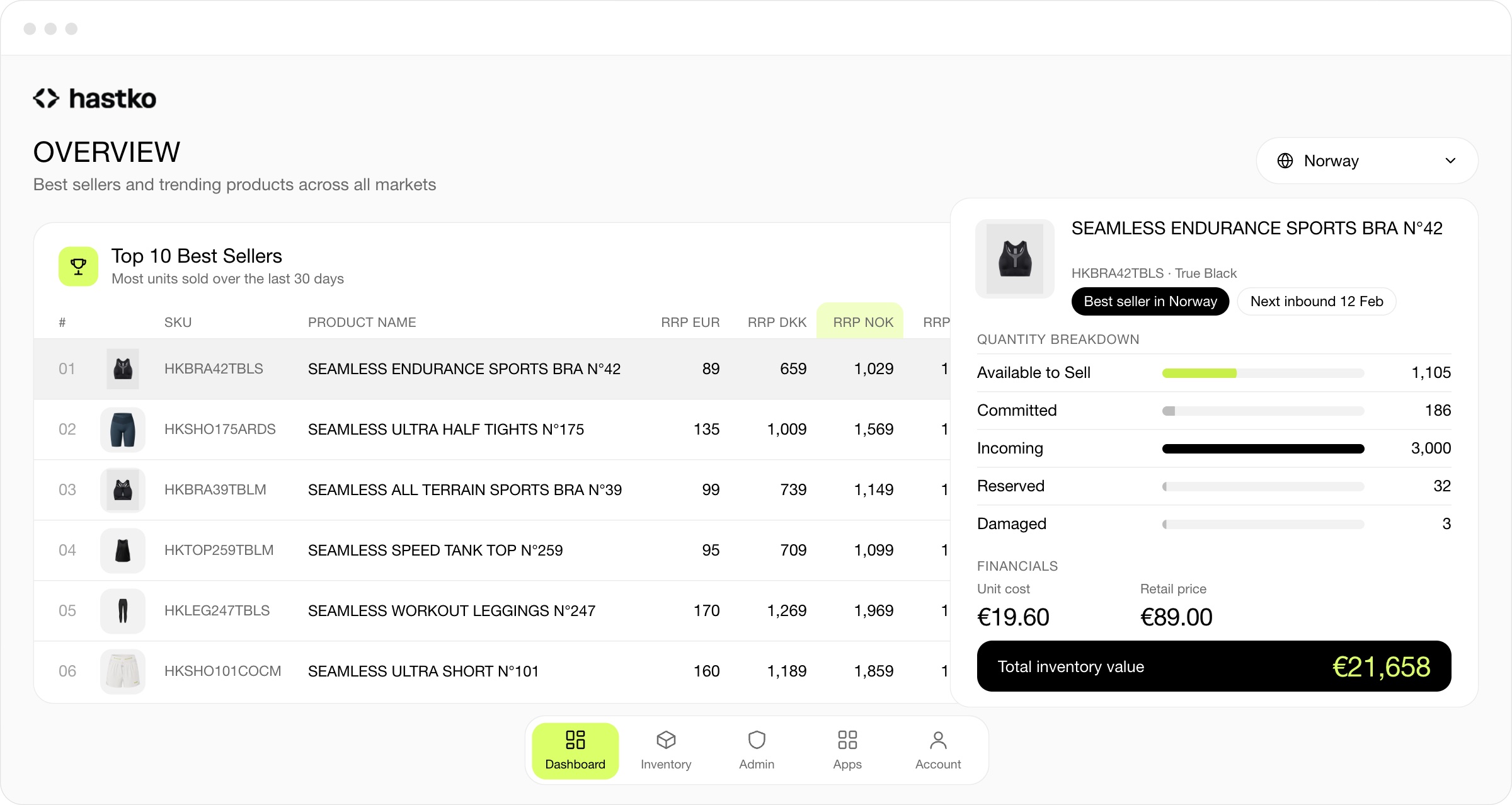Click the Incoming value 3,000
The height and width of the screenshot is (805, 1512).
pyautogui.click(x=1431, y=448)
